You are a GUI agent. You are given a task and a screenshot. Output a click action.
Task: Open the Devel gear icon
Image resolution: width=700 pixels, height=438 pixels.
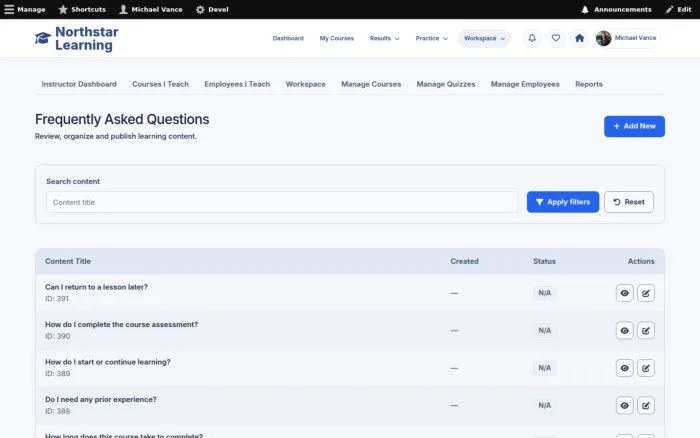200,9
